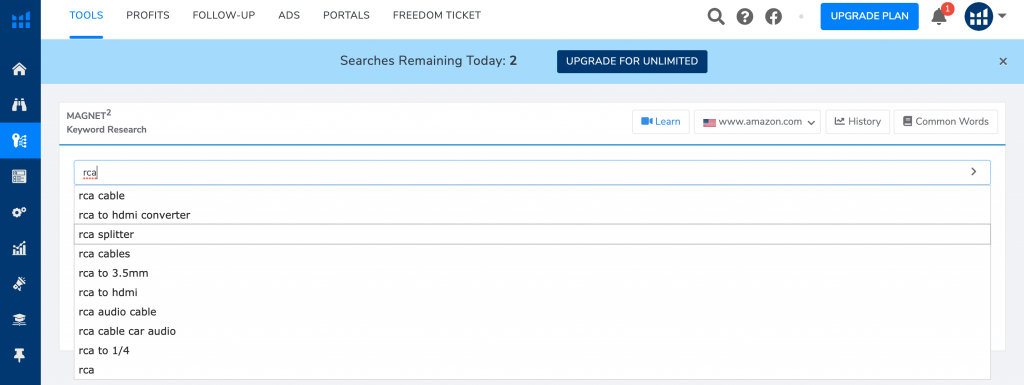Screen dimensions: 1024x385
Task: Choose the "rca splitter" suggestion
Action: pos(532,234)
